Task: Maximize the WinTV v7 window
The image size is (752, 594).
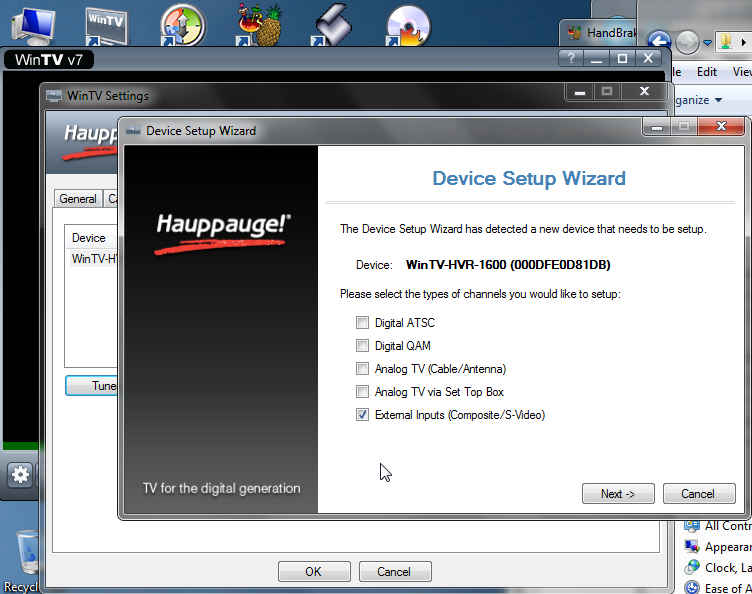Action: pyautogui.click(x=622, y=58)
